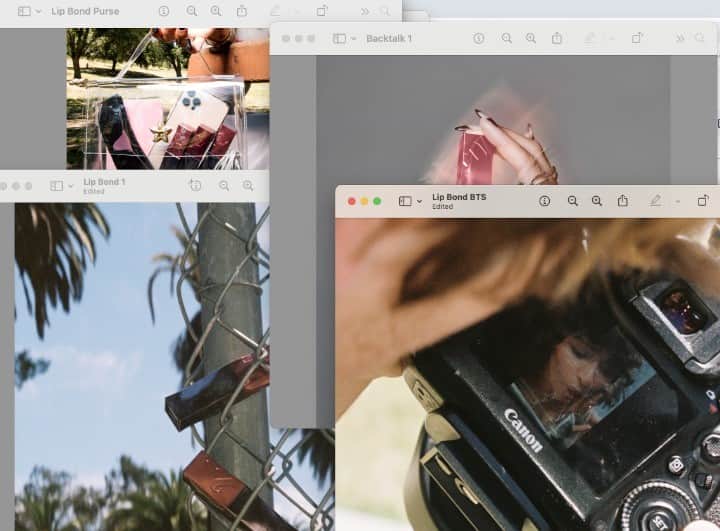Screen dimensions: 720x531
Task: Share the Lip Bond BTS image
Action: tap(623, 201)
